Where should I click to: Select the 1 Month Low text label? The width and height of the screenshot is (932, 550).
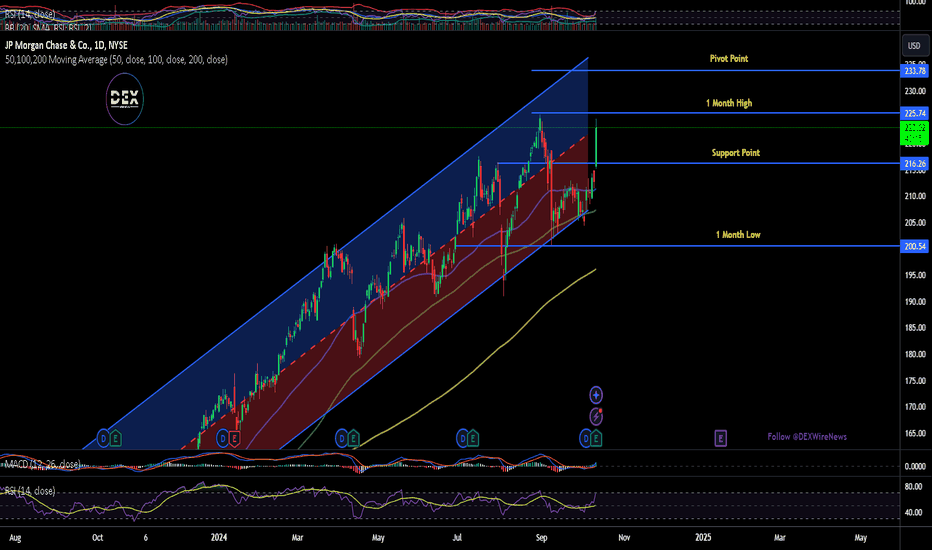coord(738,235)
